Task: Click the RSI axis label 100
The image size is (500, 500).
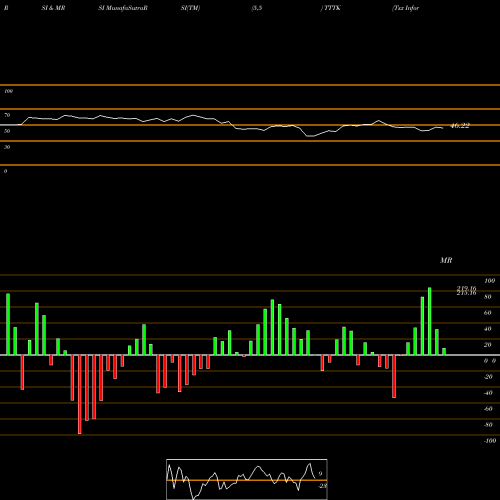Action: (8, 91)
